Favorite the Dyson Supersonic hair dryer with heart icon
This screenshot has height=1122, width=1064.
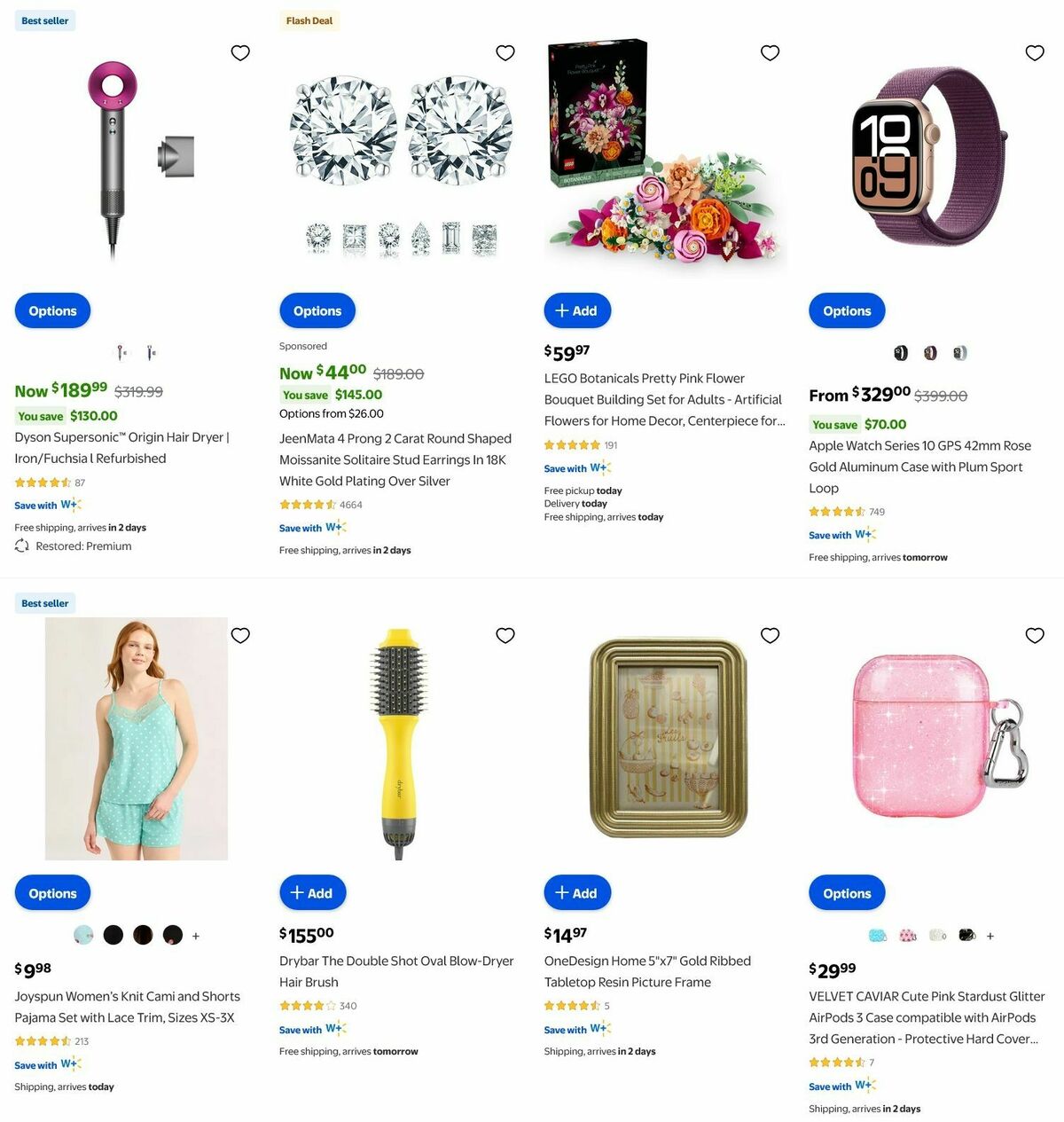pyautogui.click(x=240, y=53)
